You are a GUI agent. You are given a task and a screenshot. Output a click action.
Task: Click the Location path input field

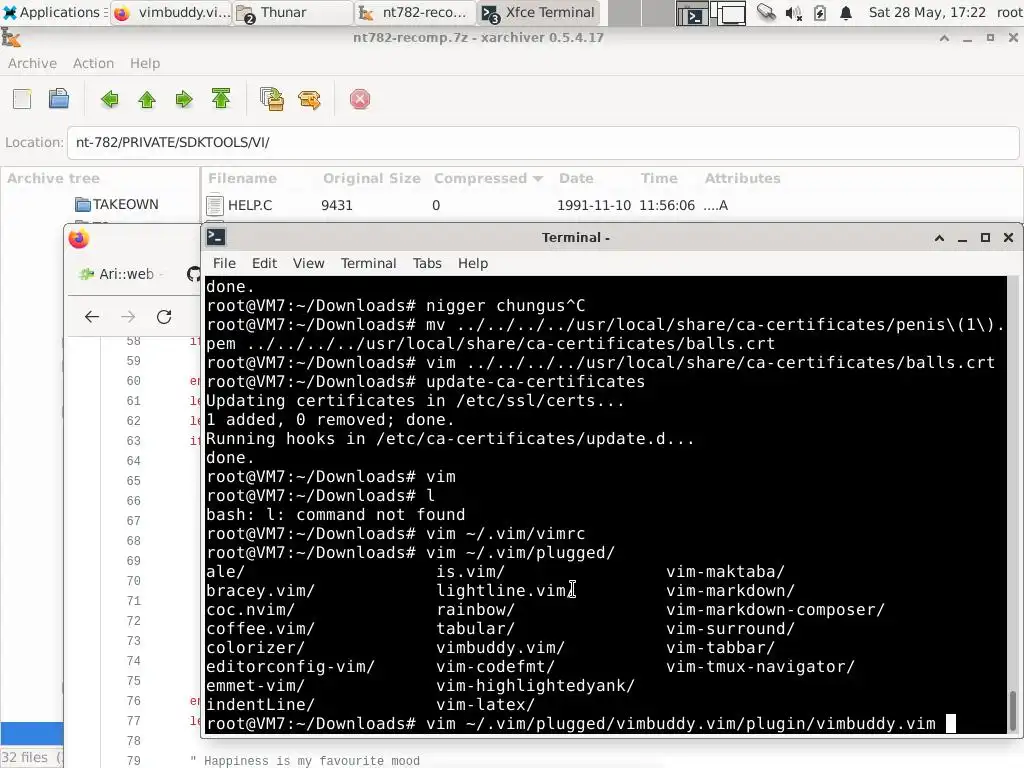(x=543, y=142)
